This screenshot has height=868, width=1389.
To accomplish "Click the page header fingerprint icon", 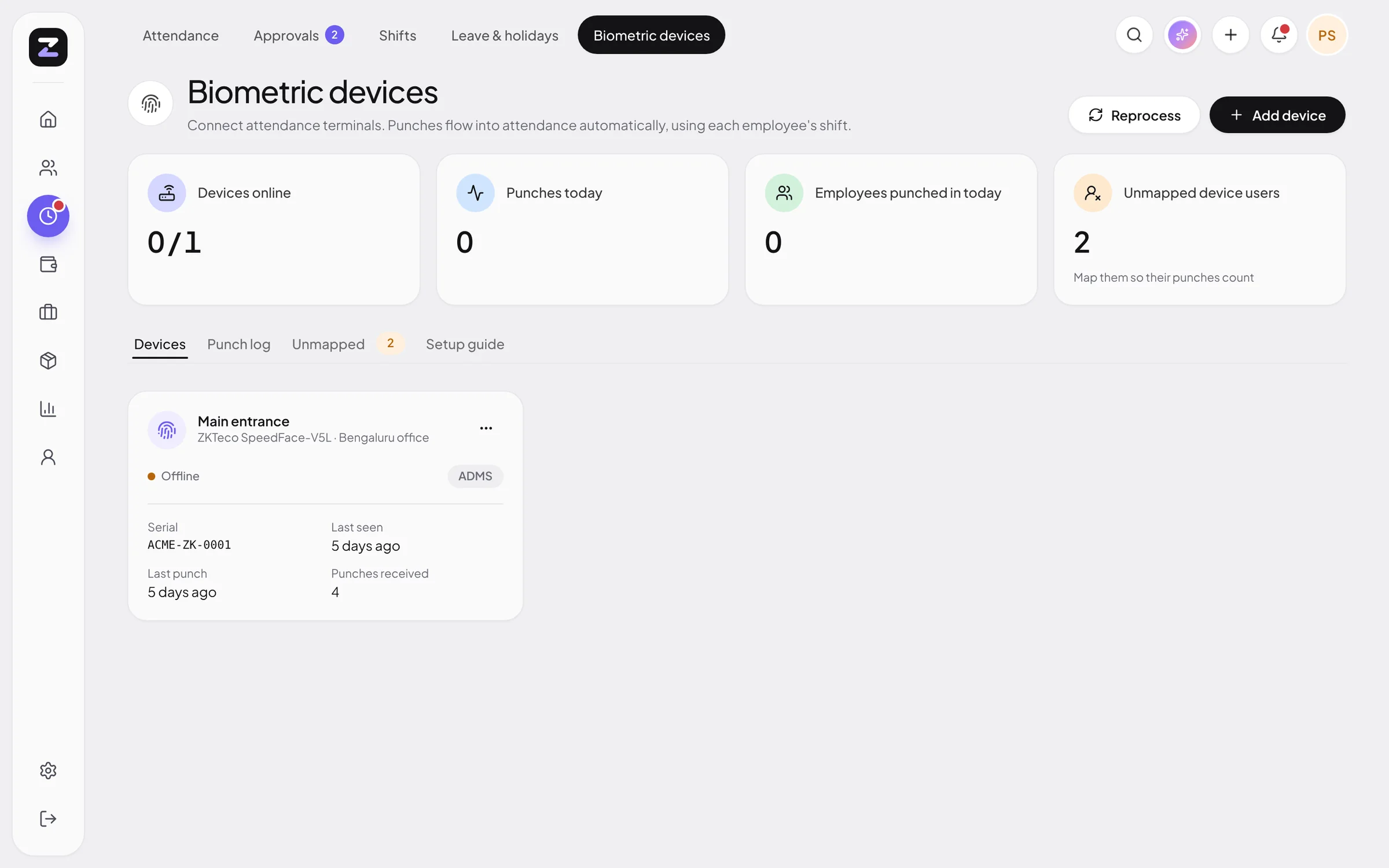I will pyautogui.click(x=150, y=104).
